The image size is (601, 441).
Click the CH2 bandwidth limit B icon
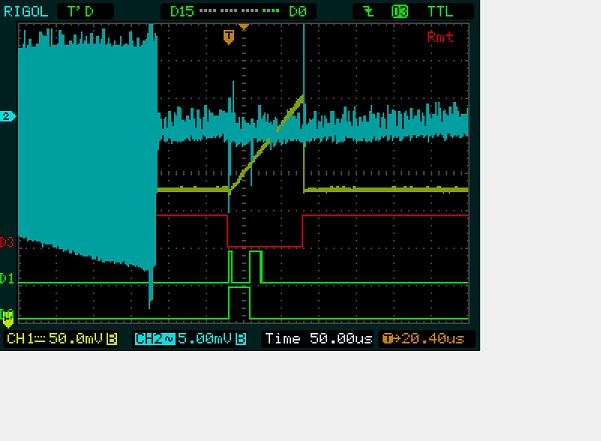pyautogui.click(x=241, y=339)
